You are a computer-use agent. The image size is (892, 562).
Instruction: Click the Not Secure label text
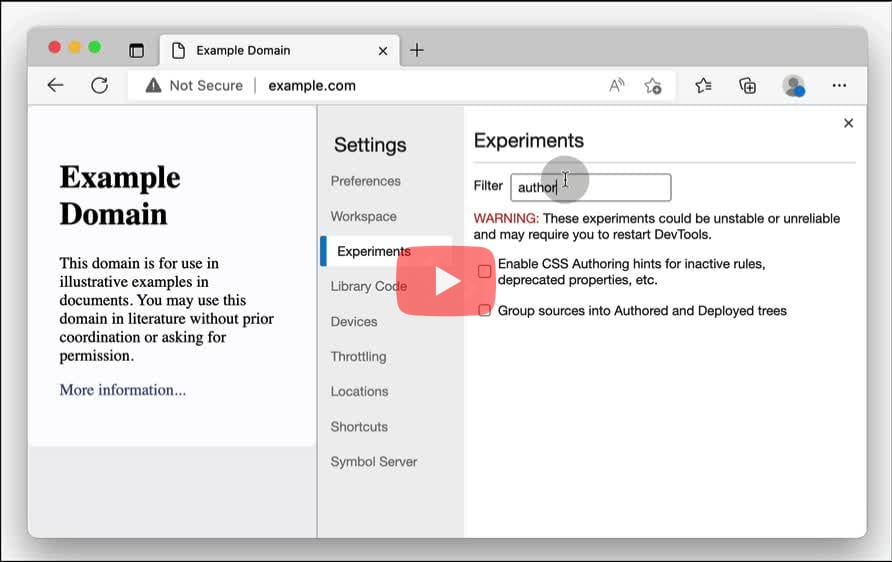(206, 85)
